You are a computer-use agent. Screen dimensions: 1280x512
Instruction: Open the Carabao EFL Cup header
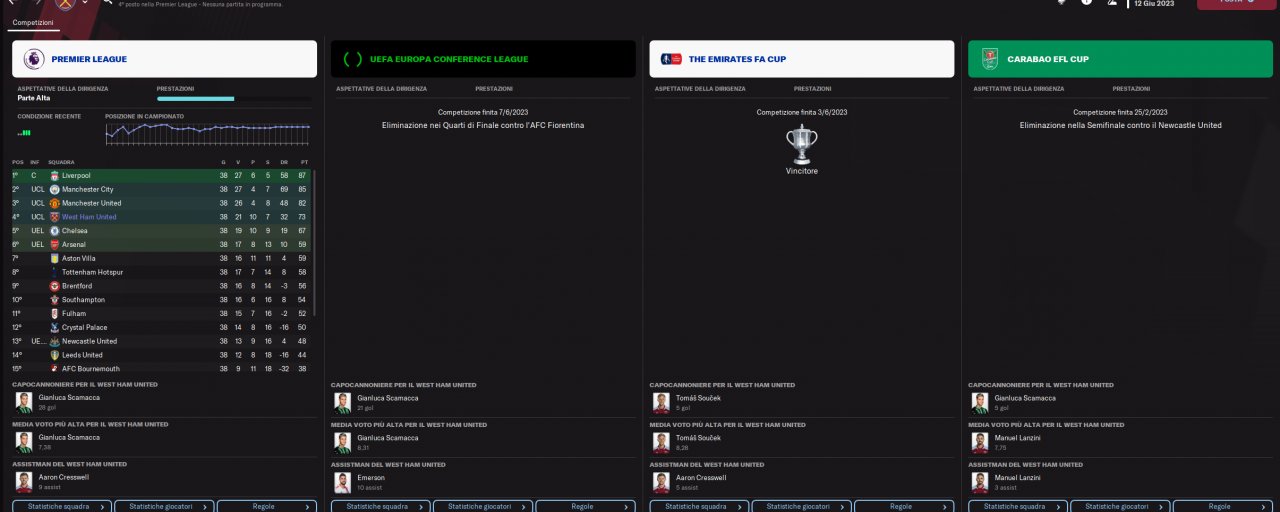point(1120,59)
